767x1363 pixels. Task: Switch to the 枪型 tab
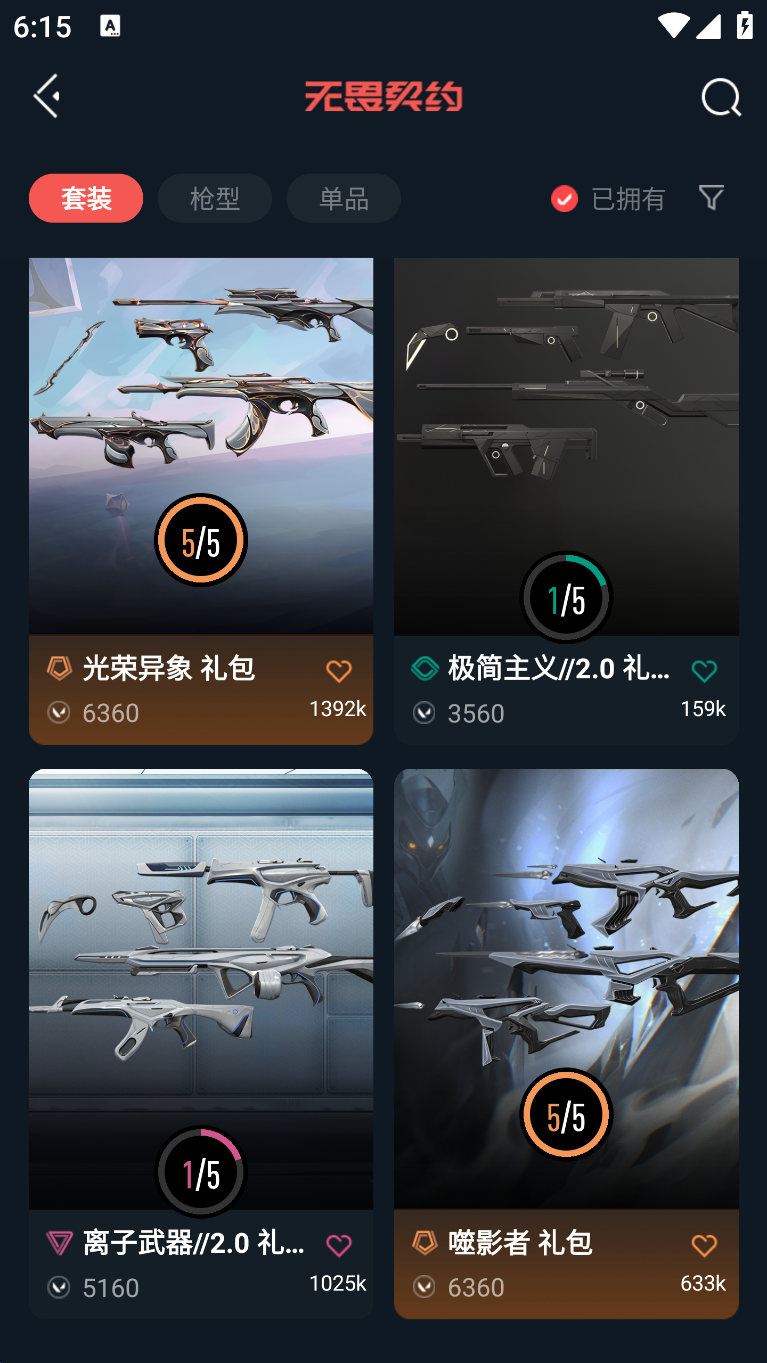click(x=215, y=198)
